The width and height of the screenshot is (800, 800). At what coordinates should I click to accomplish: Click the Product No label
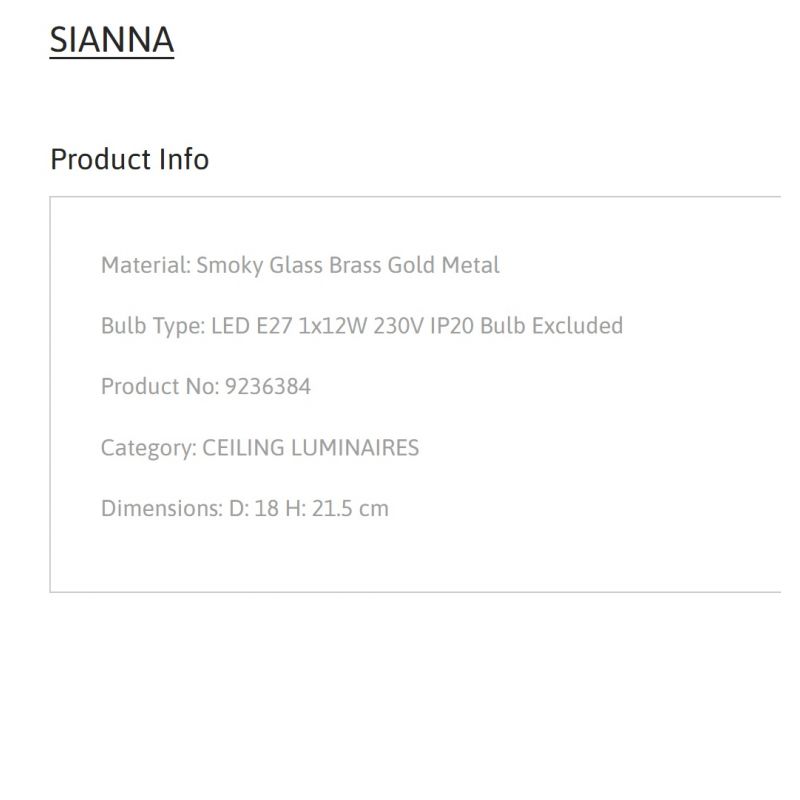click(160, 387)
